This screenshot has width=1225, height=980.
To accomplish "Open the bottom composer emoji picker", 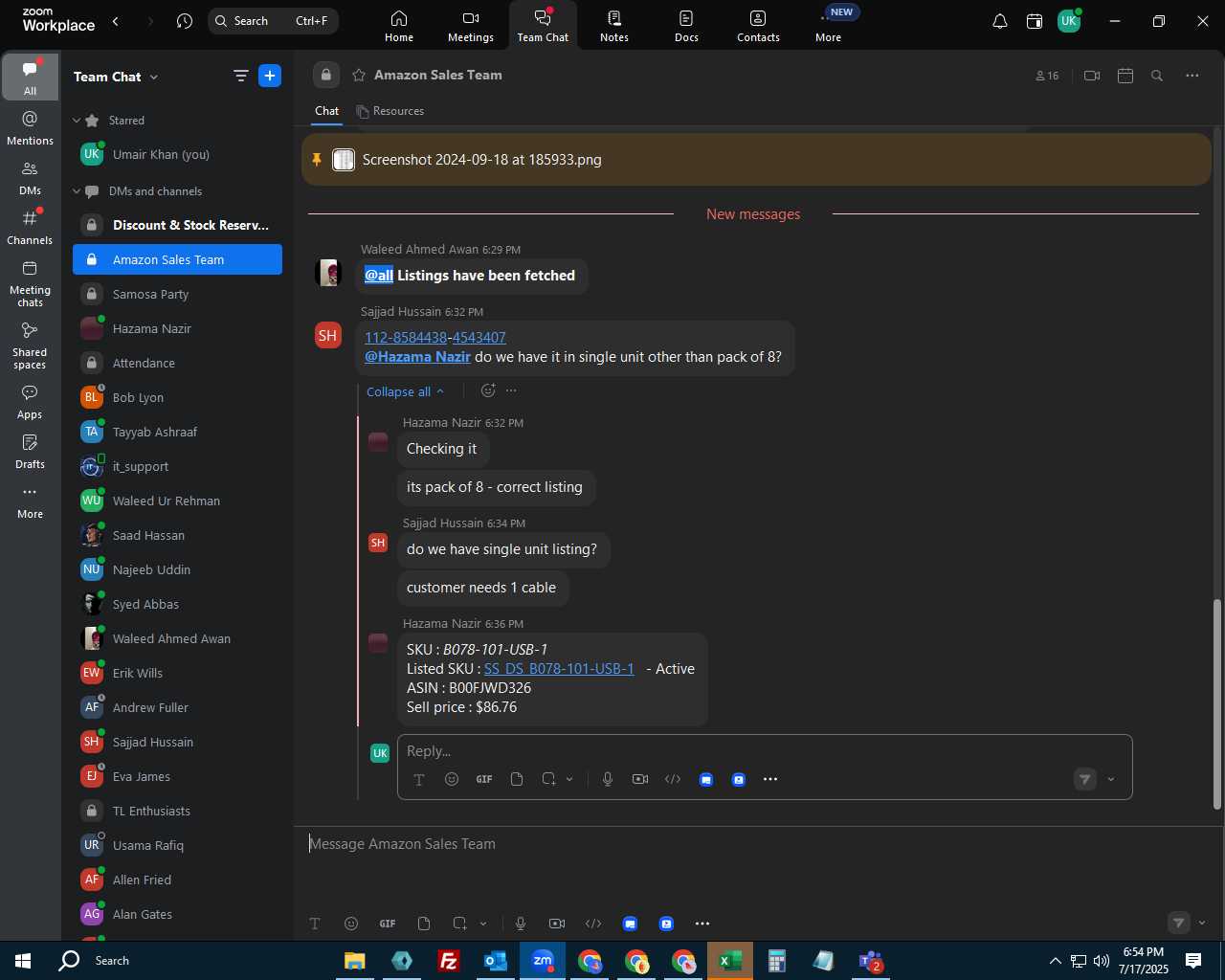I will point(351,924).
